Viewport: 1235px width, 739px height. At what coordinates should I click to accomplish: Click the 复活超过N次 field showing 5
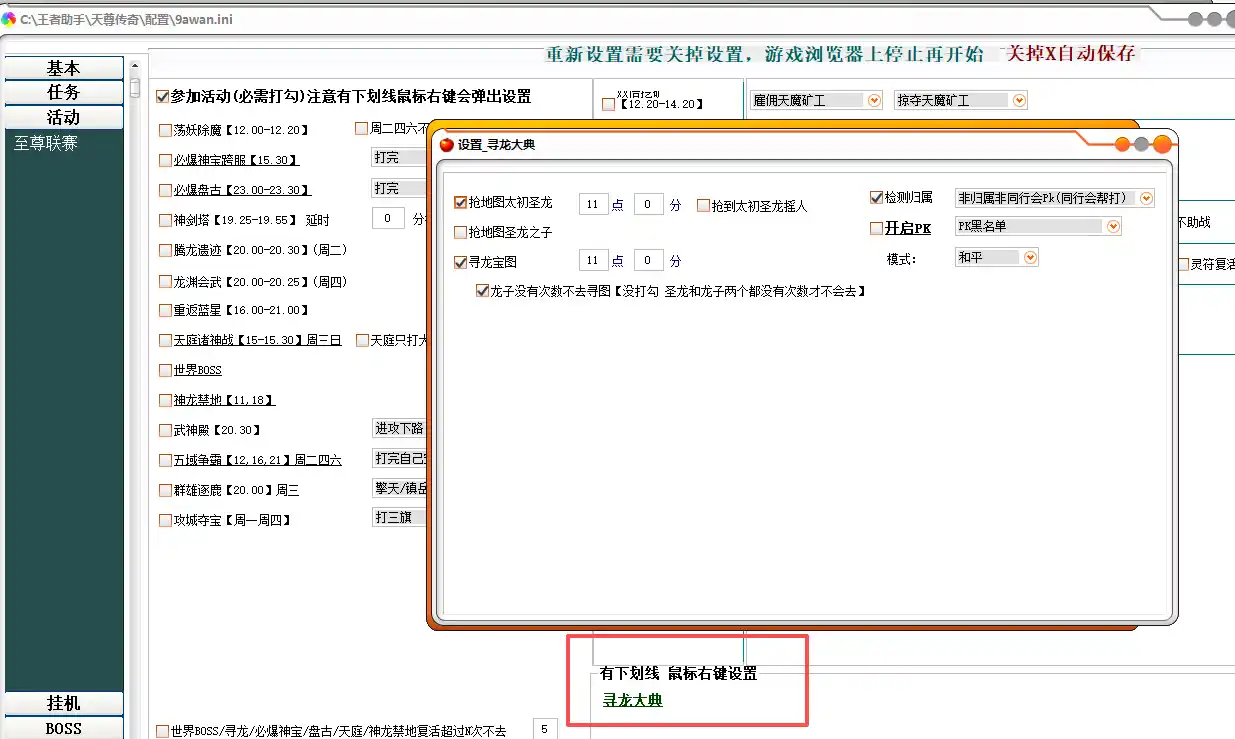[x=545, y=729]
